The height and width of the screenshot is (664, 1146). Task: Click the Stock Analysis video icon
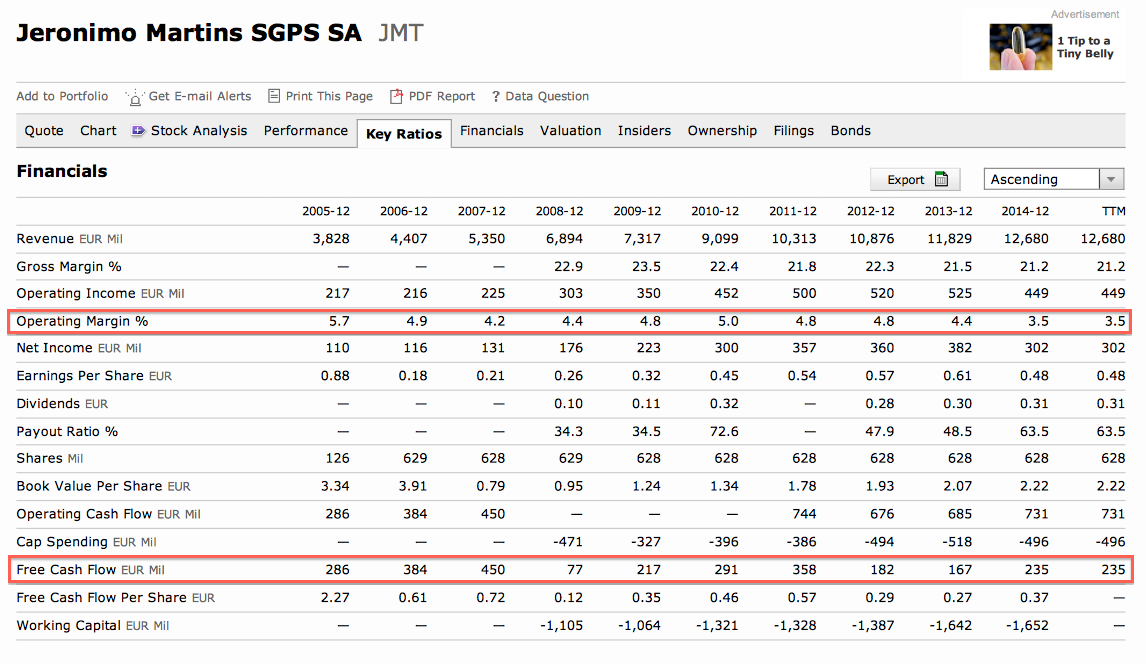pos(138,131)
